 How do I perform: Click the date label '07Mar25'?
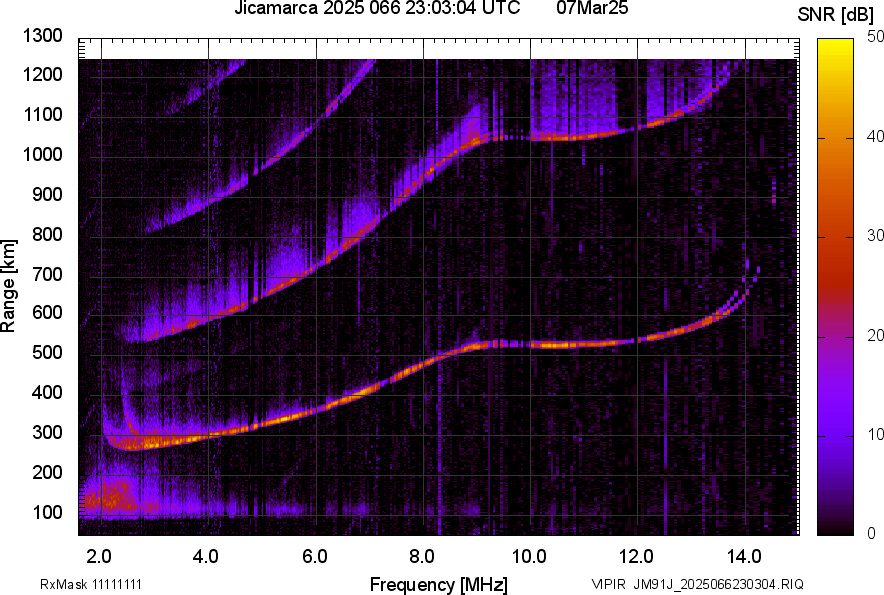592,8
